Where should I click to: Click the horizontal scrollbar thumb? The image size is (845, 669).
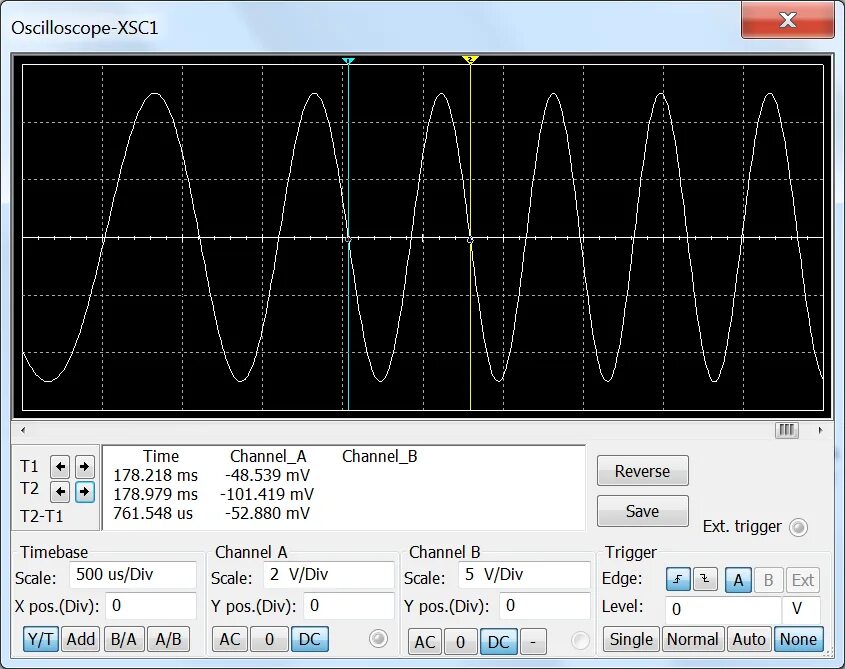click(x=786, y=430)
